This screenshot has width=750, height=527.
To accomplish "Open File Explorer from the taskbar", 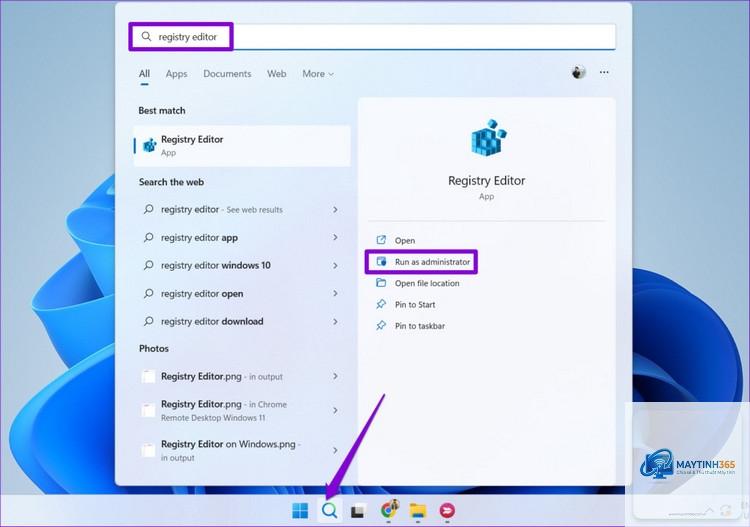I will 418,511.
